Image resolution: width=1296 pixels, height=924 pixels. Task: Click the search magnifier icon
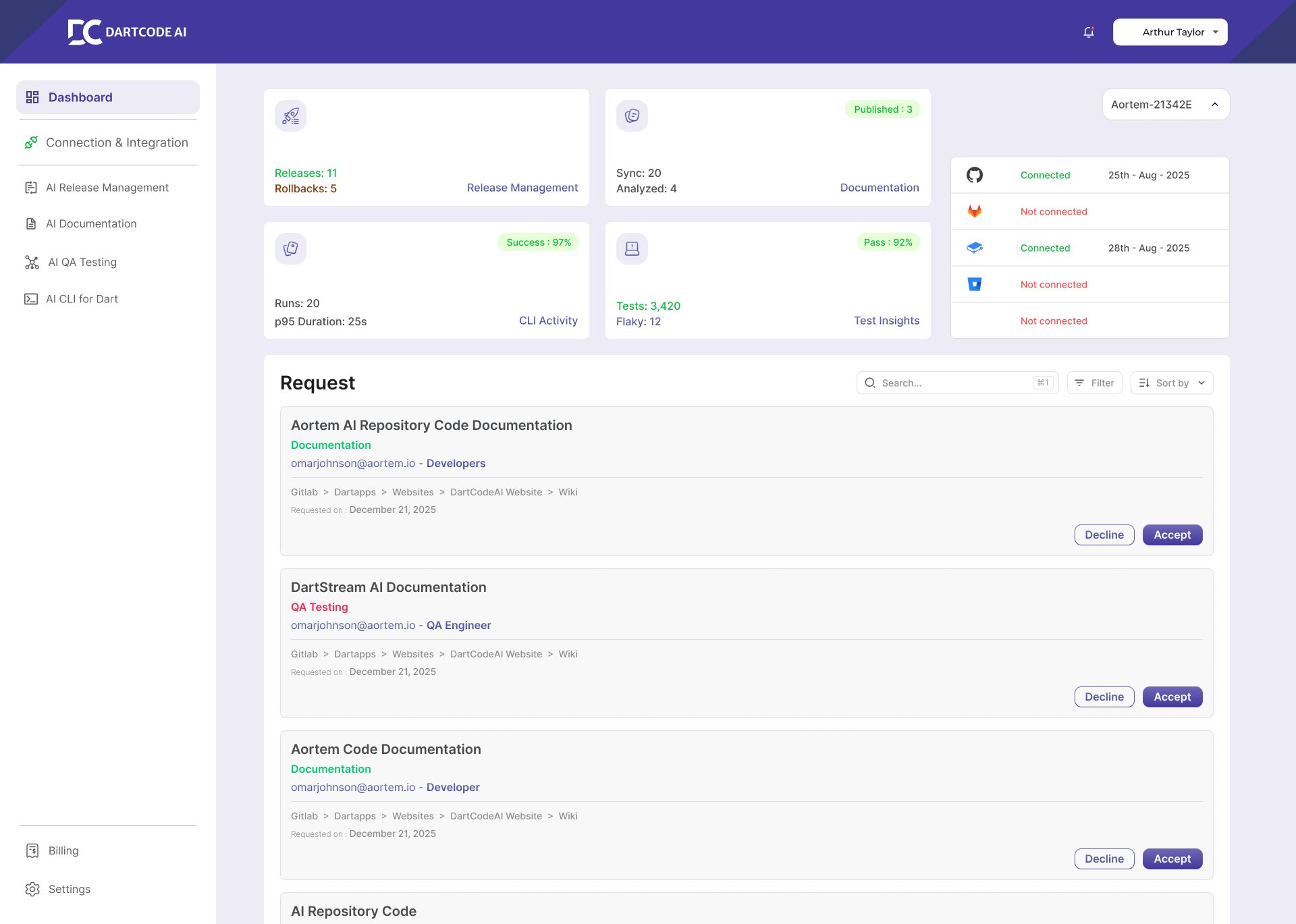pyautogui.click(x=870, y=383)
